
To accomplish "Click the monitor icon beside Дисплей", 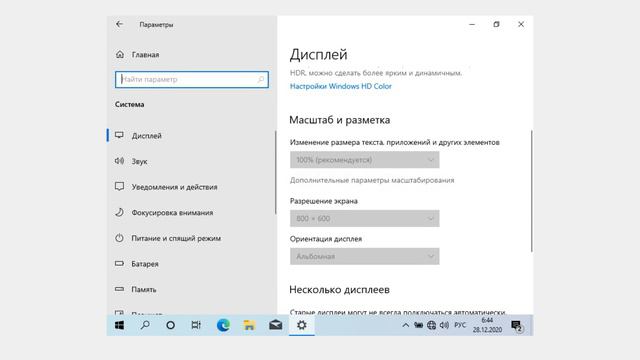I will click(119, 135).
